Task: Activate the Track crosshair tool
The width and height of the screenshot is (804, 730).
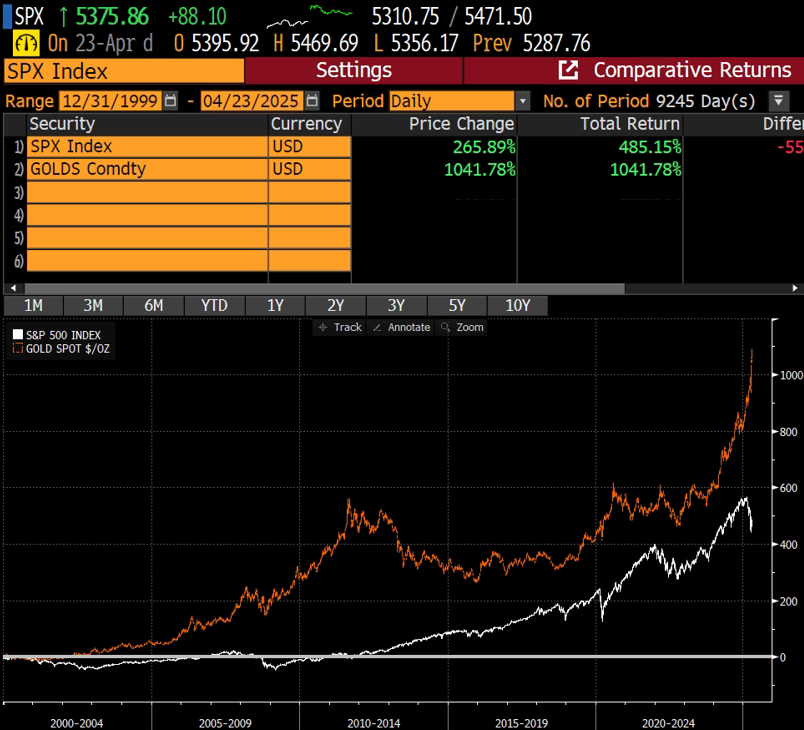Action: [x=339, y=327]
